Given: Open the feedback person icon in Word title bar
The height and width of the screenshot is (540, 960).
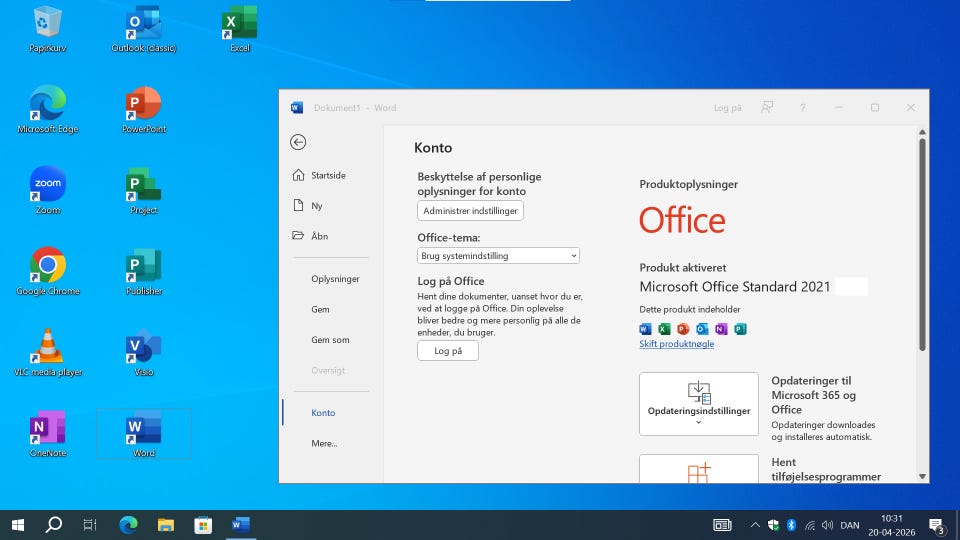Looking at the screenshot, I should point(767,107).
